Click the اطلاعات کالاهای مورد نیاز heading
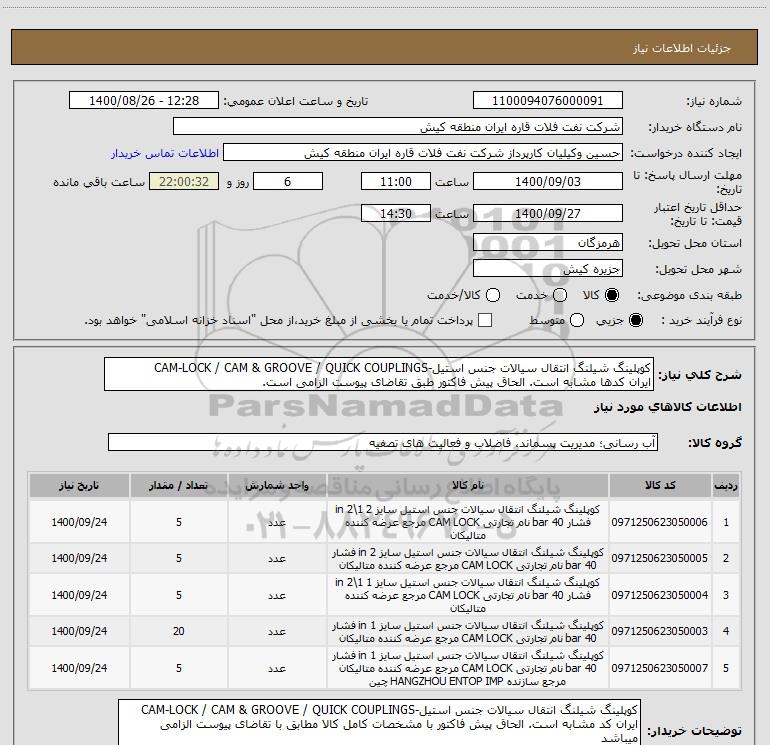The width and height of the screenshot is (770, 745). click(668, 407)
